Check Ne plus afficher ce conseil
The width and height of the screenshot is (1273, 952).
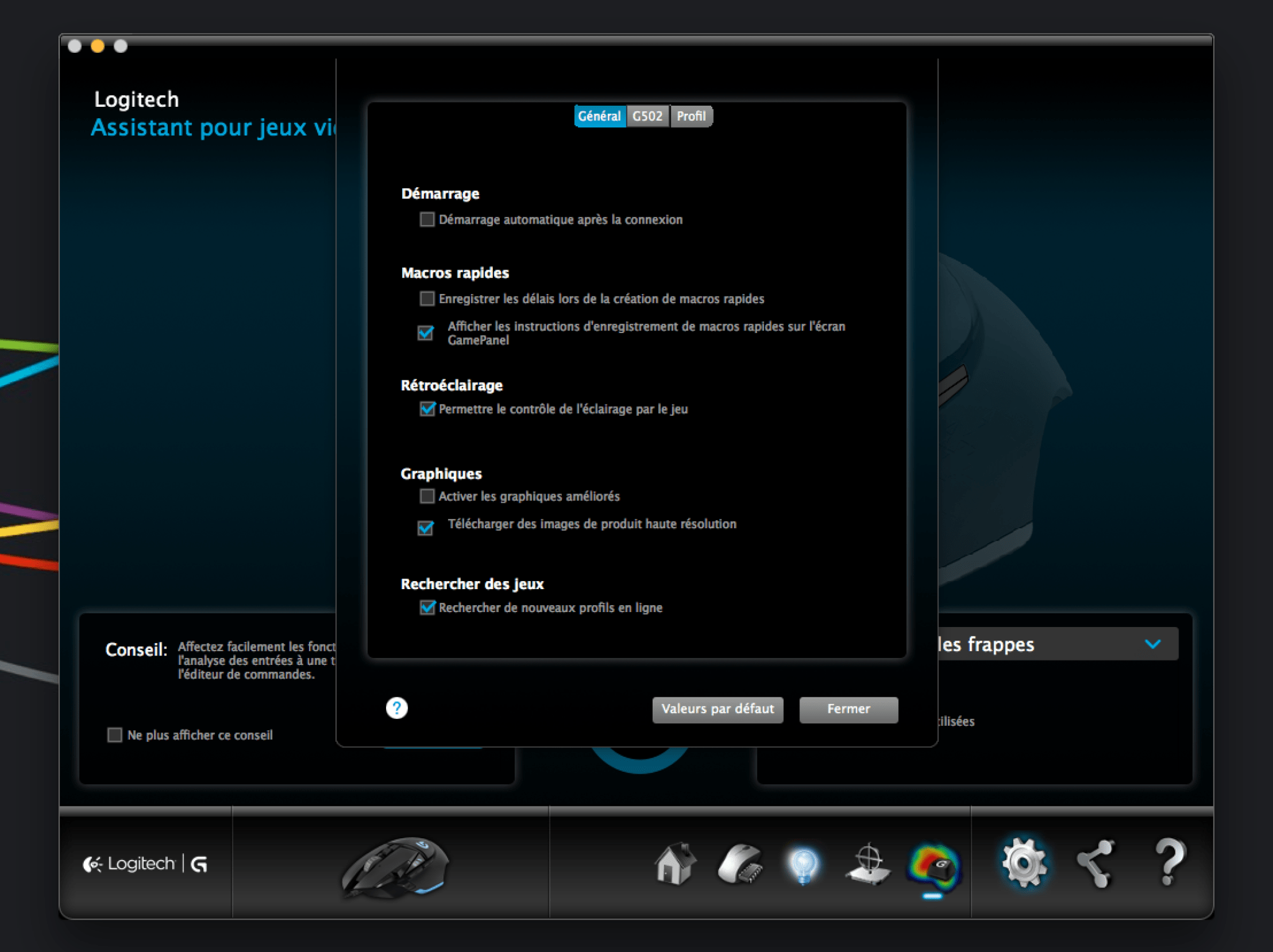[x=115, y=735]
